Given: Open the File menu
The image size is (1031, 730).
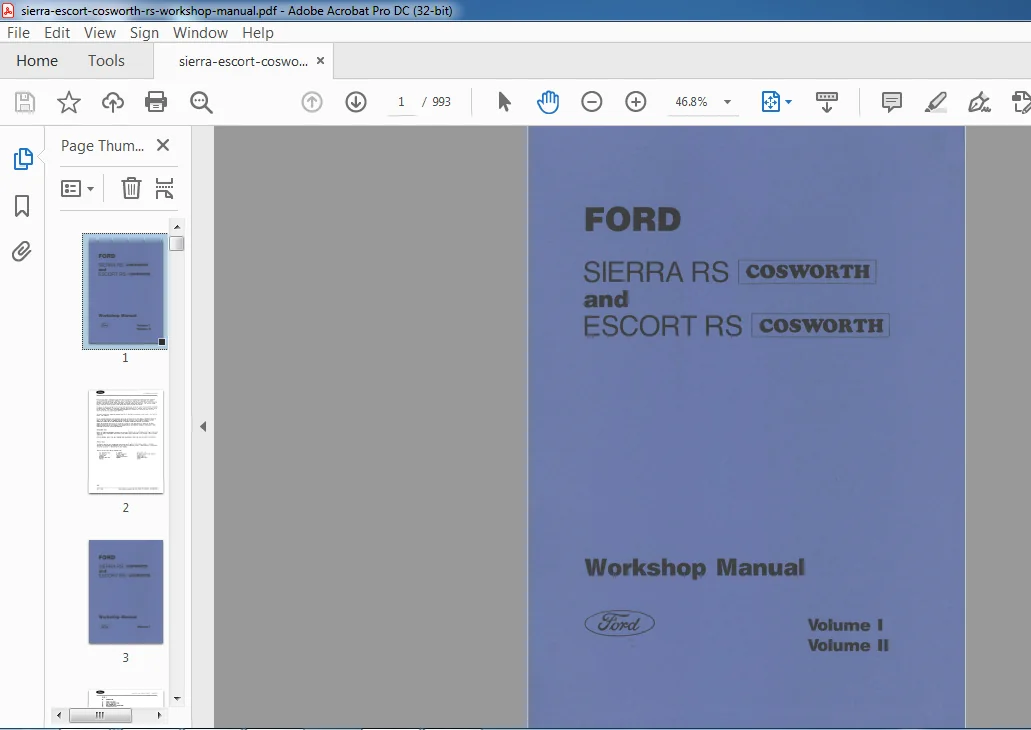Looking at the screenshot, I should (x=18, y=33).
